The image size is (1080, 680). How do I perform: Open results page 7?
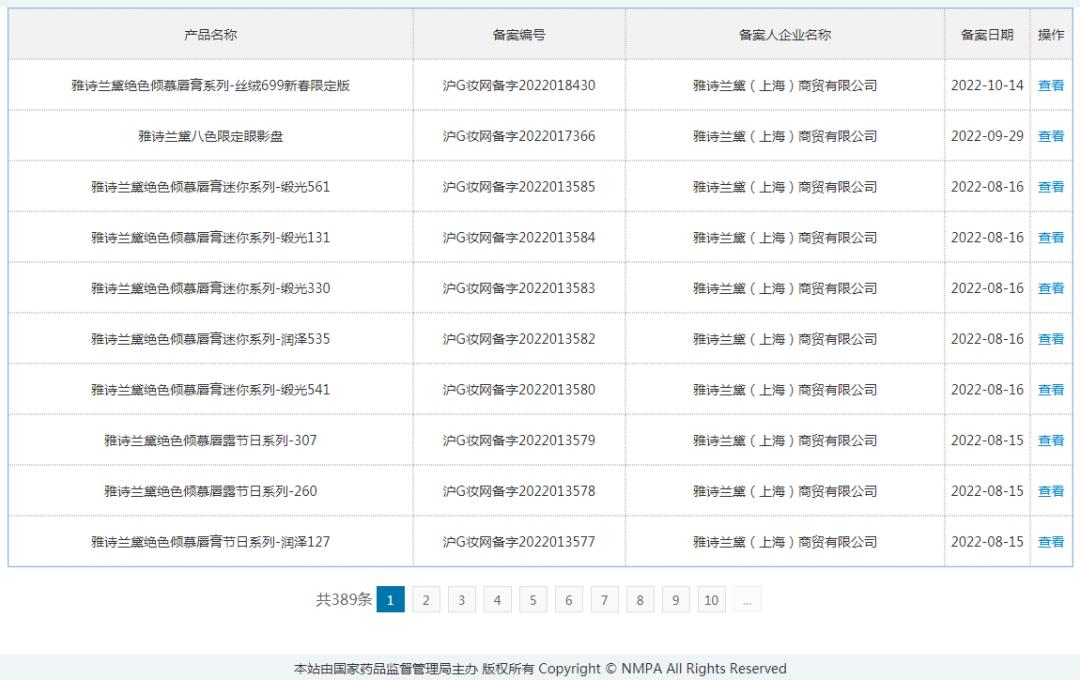pyautogui.click(x=604, y=599)
